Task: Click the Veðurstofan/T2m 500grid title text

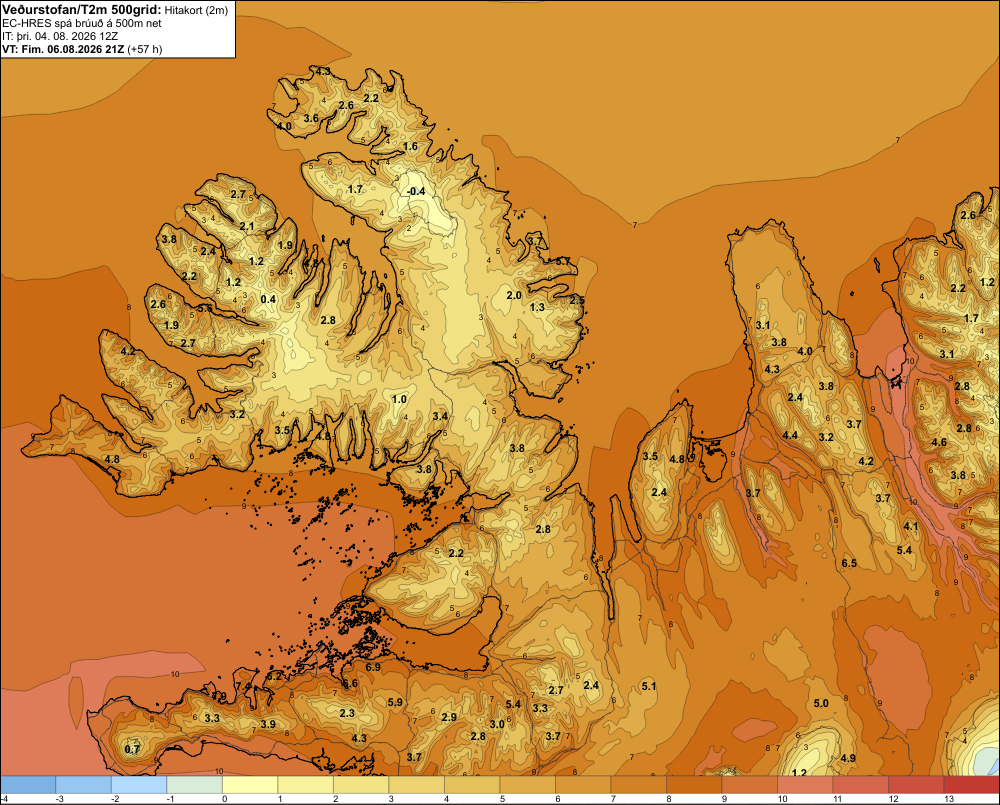Action: pyautogui.click(x=81, y=10)
